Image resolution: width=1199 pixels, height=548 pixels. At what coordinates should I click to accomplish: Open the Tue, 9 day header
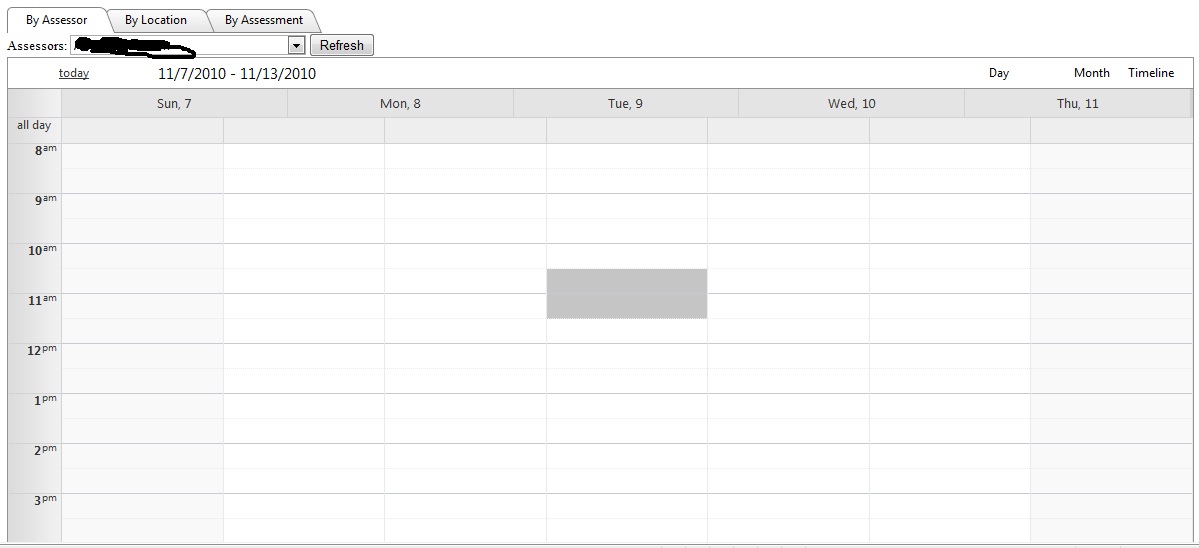click(x=625, y=104)
